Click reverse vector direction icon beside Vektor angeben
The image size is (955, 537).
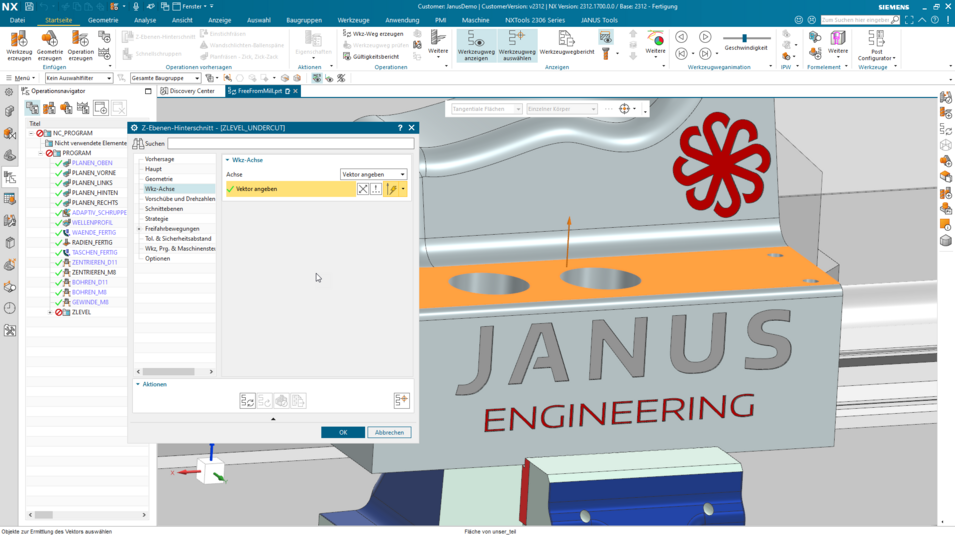[x=363, y=189]
